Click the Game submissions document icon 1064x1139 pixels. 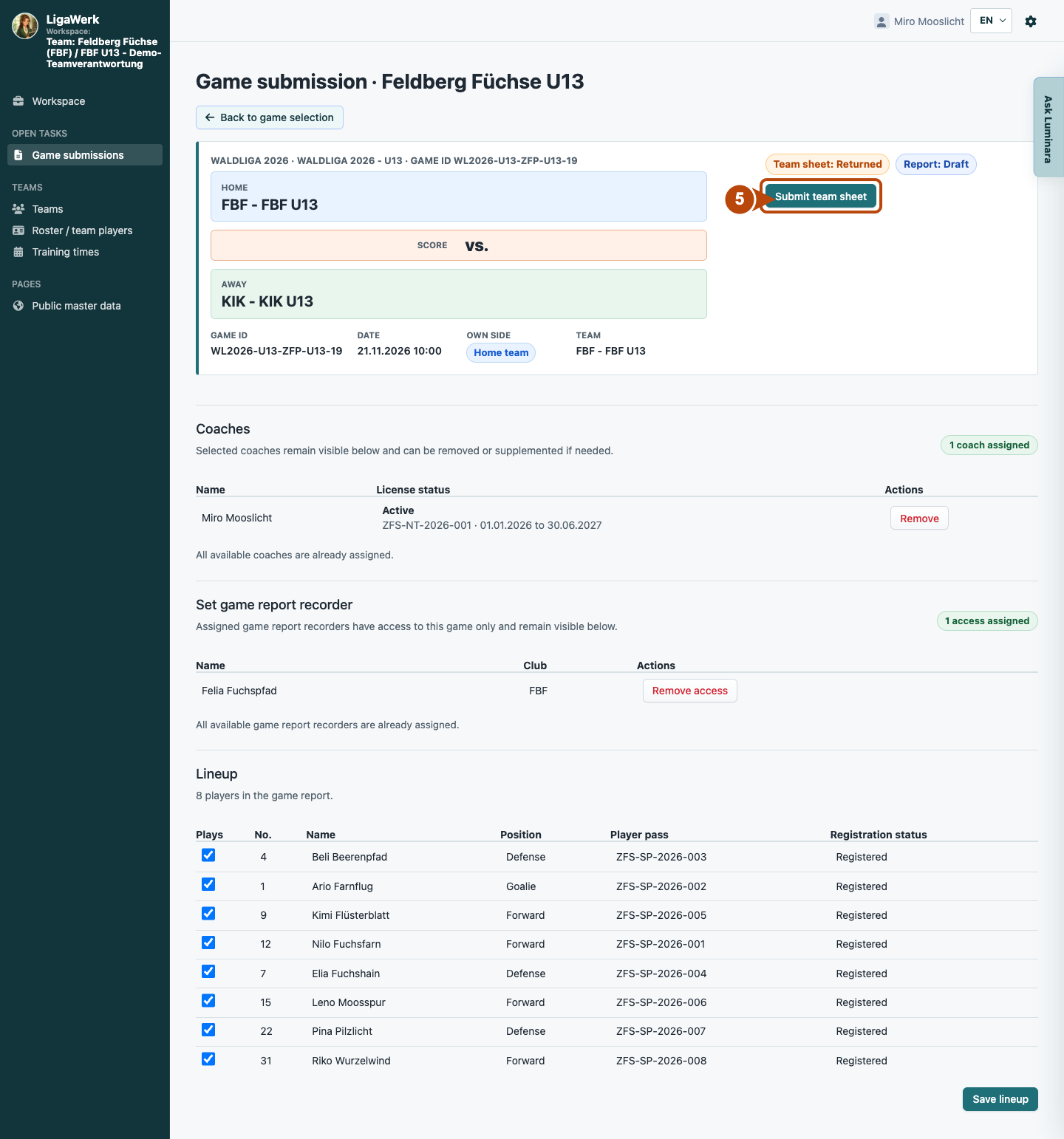(18, 155)
